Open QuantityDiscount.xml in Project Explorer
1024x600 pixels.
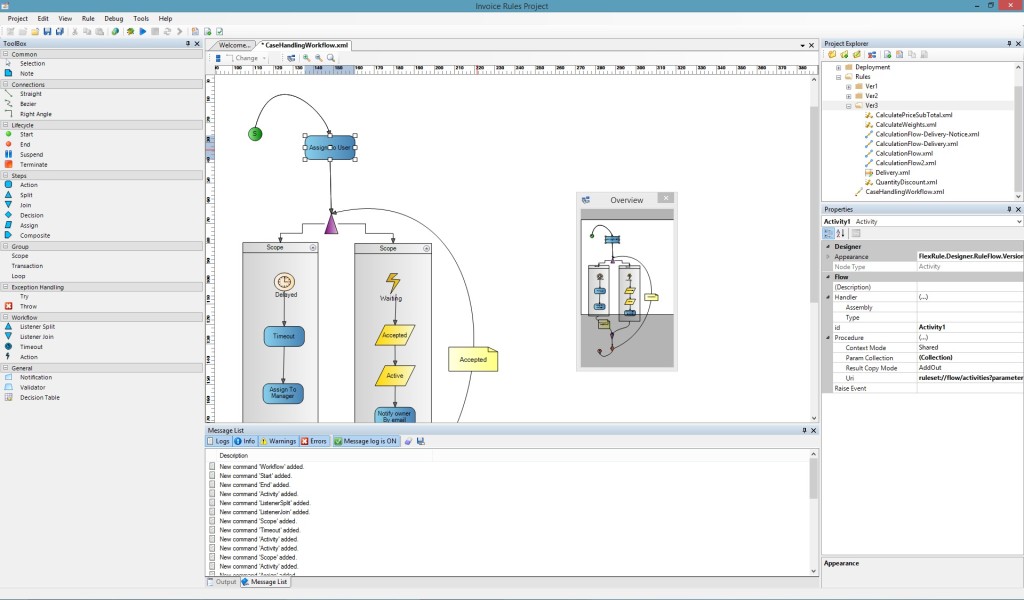click(906, 182)
